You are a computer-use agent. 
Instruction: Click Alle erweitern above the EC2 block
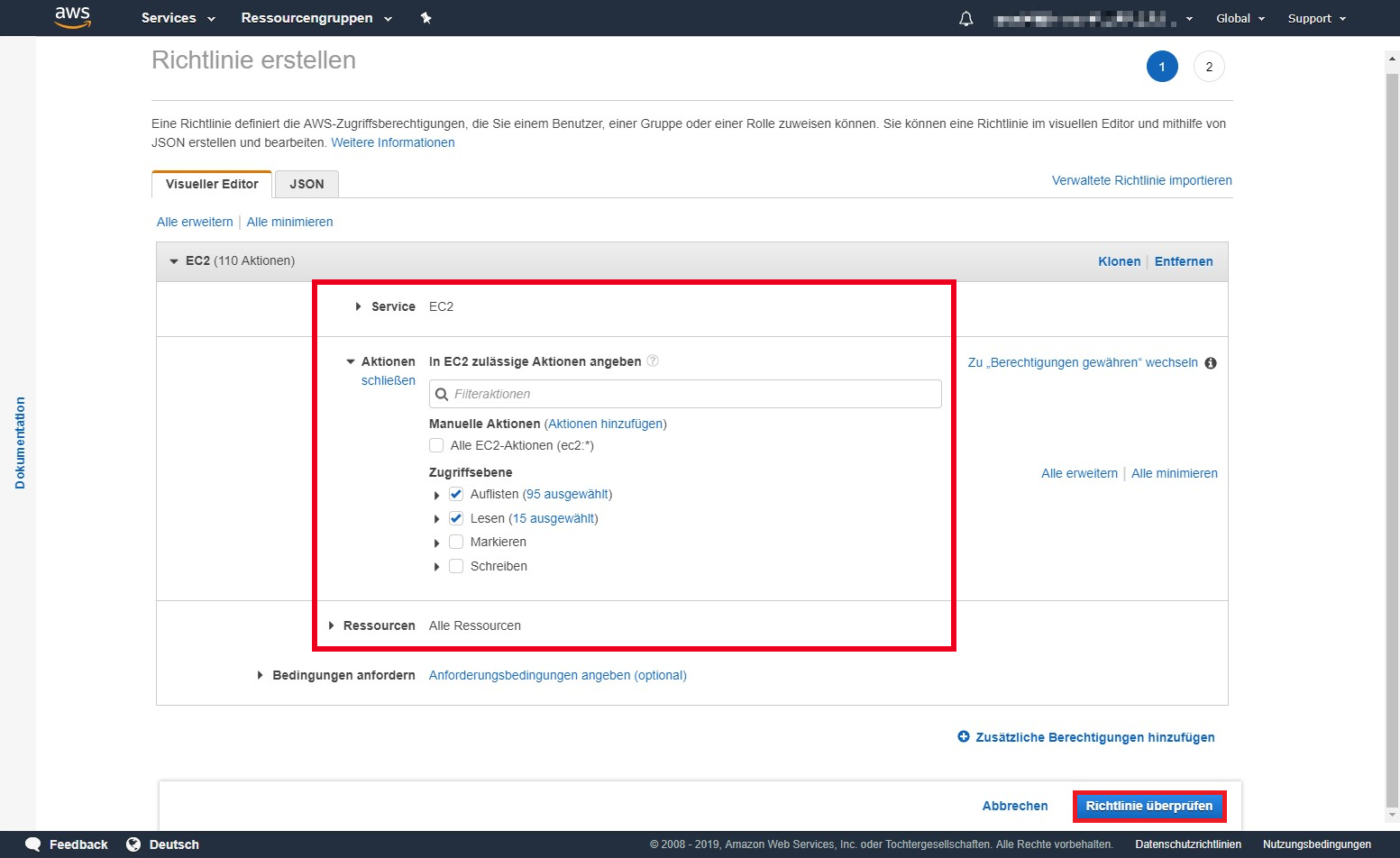pos(195,222)
